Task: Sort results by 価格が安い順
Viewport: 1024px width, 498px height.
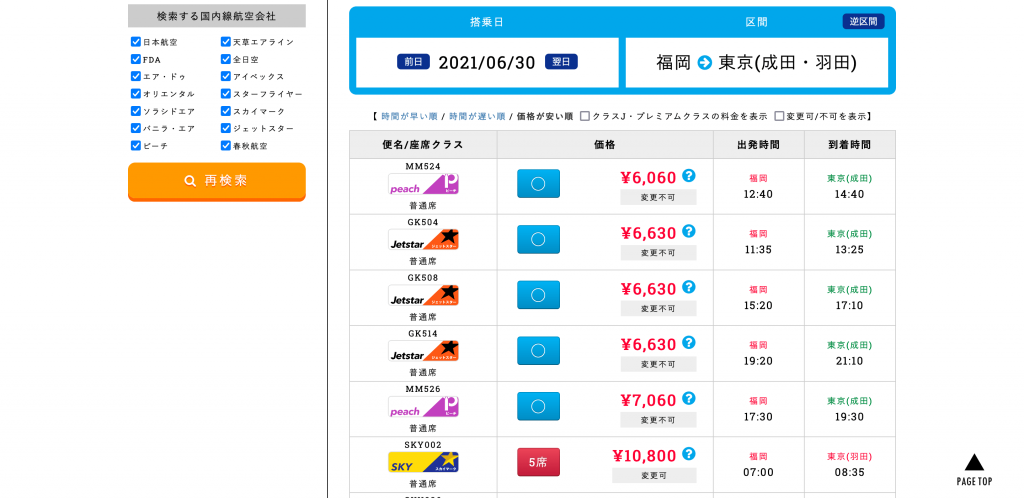Action: pos(545,117)
